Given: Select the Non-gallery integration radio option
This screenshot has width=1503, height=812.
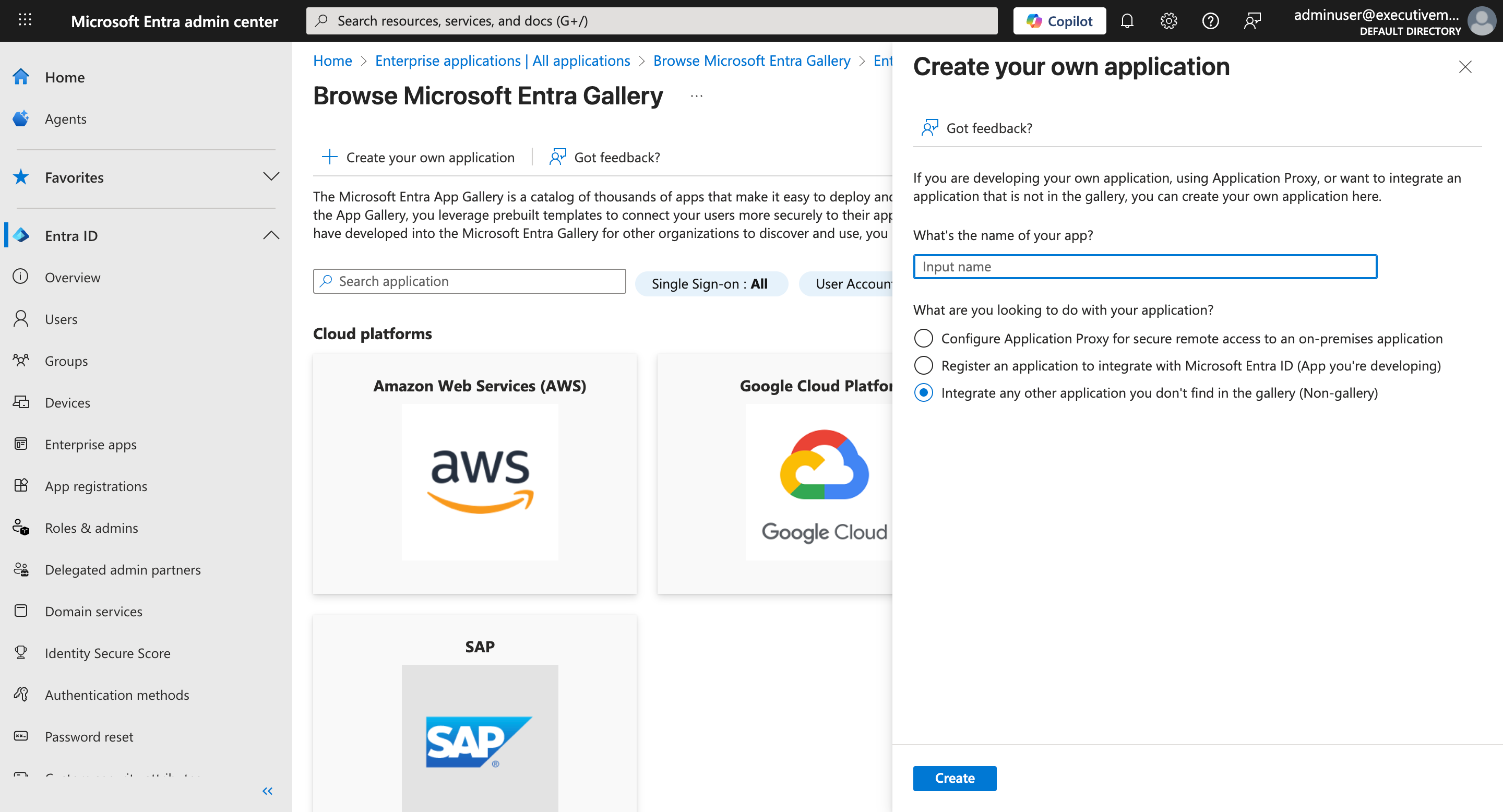Looking at the screenshot, I should pyautogui.click(x=923, y=392).
